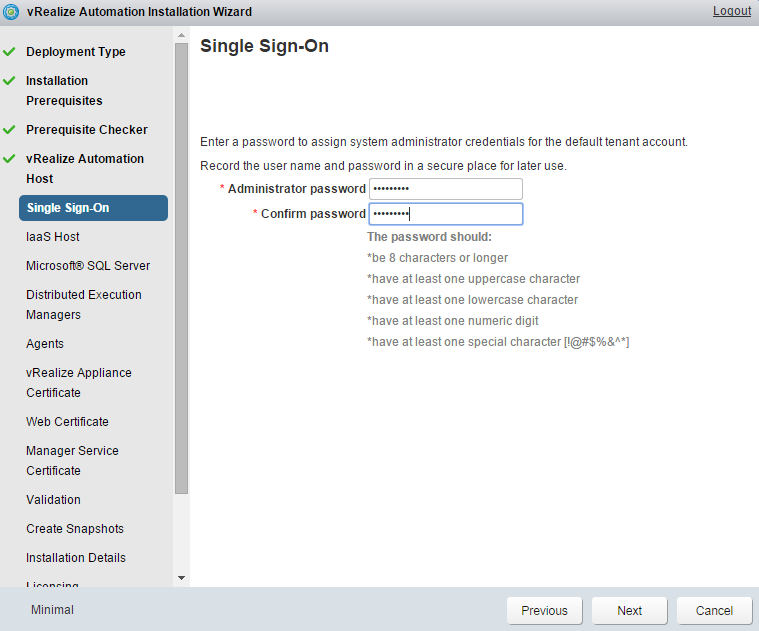Focus the Confirm password field
Screen dimensions: 759x631
pyautogui.click(x=446, y=214)
